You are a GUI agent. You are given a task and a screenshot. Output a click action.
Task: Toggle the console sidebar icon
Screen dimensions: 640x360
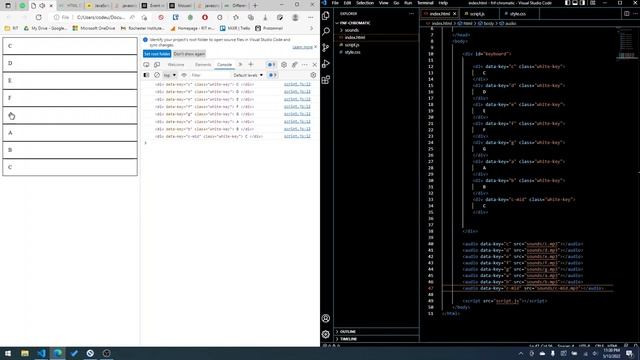146,75
